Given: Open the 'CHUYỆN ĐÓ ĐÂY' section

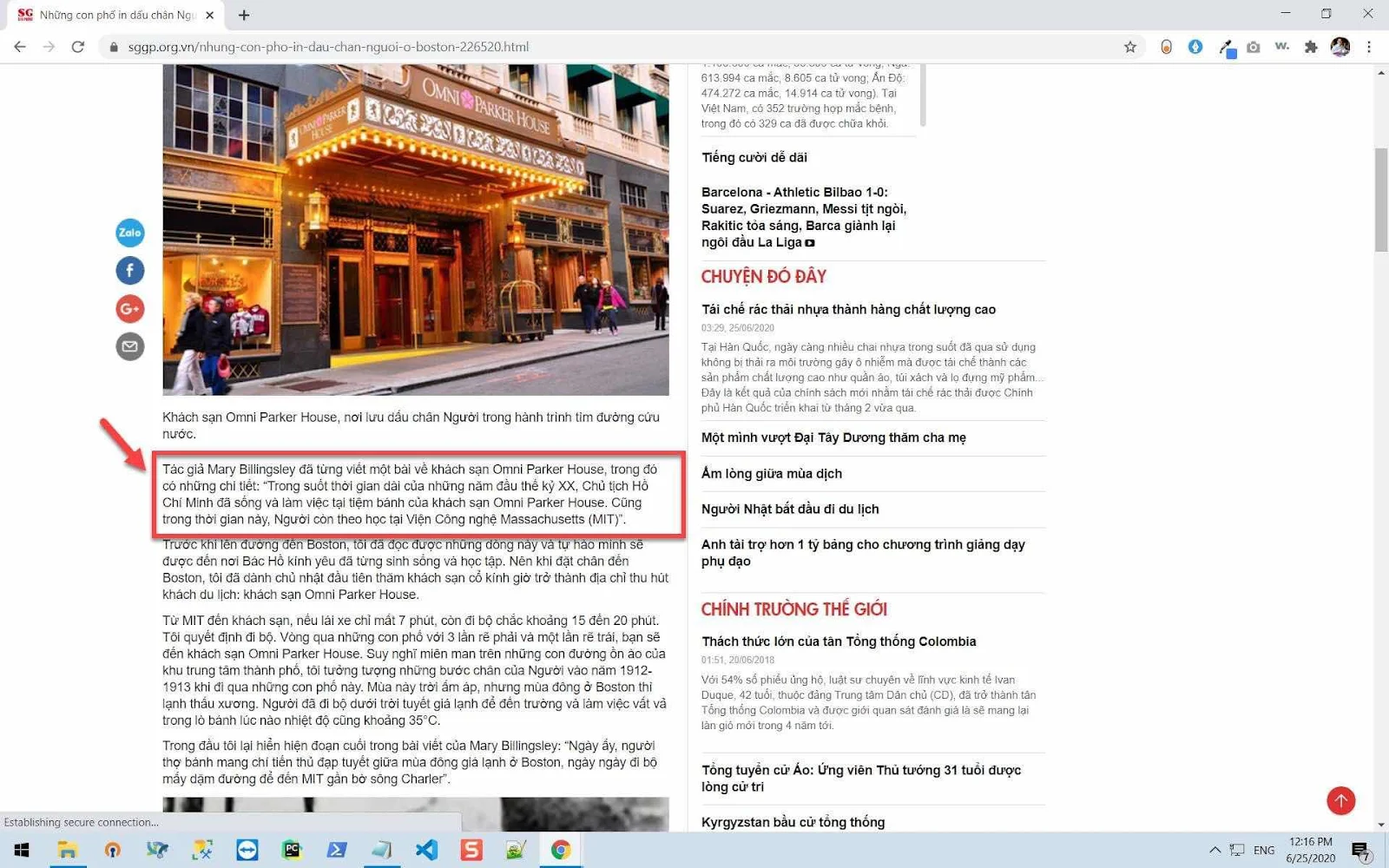Looking at the screenshot, I should click(x=764, y=276).
